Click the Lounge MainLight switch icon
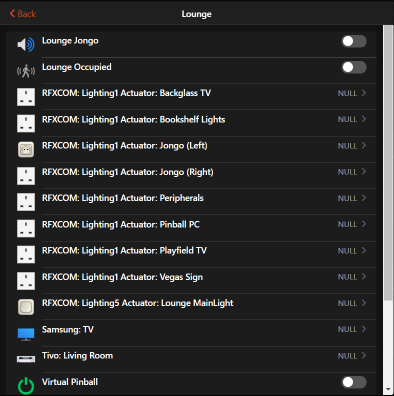The width and height of the screenshot is (394, 396). (26, 307)
